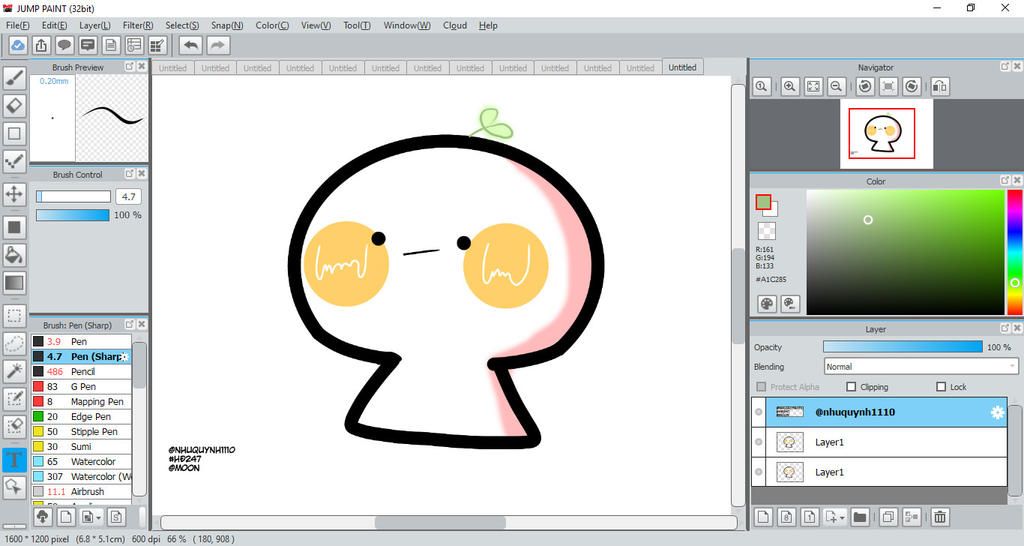Select the Move tool
Image resolution: width=1024 pixels, height=546 pixels.
click(x=14, y=194)
